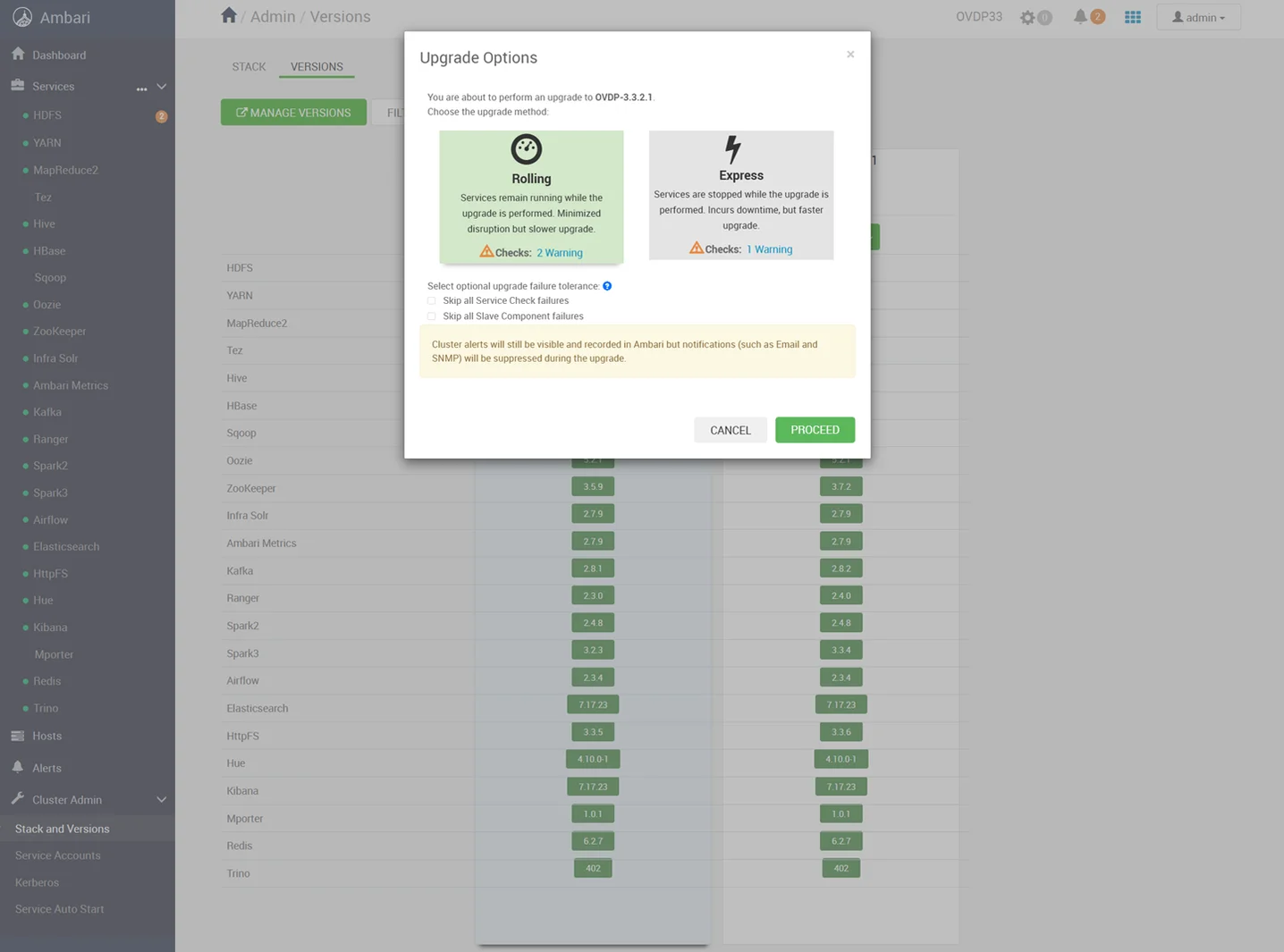
Task: Open the views grid icon
Action: point(1133,17)
